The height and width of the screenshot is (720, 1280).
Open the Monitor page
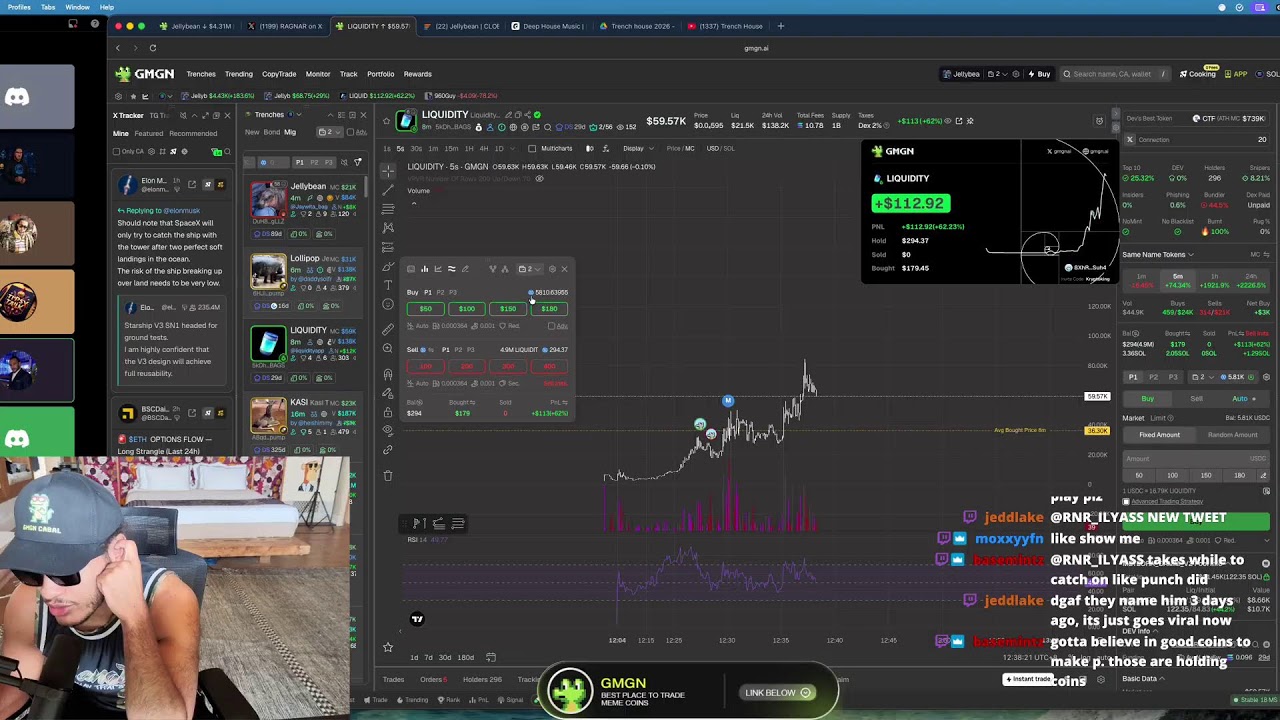318,74
